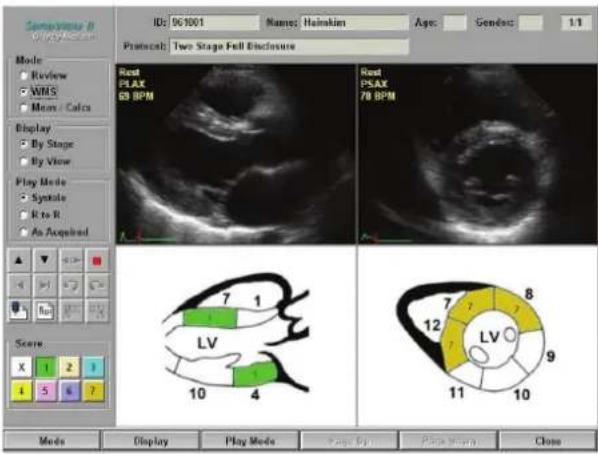The width and height of the screenshot is (598, 454).
Task: Click green segment 4 in PLAX diagram
Action: (x=255, y=374)
